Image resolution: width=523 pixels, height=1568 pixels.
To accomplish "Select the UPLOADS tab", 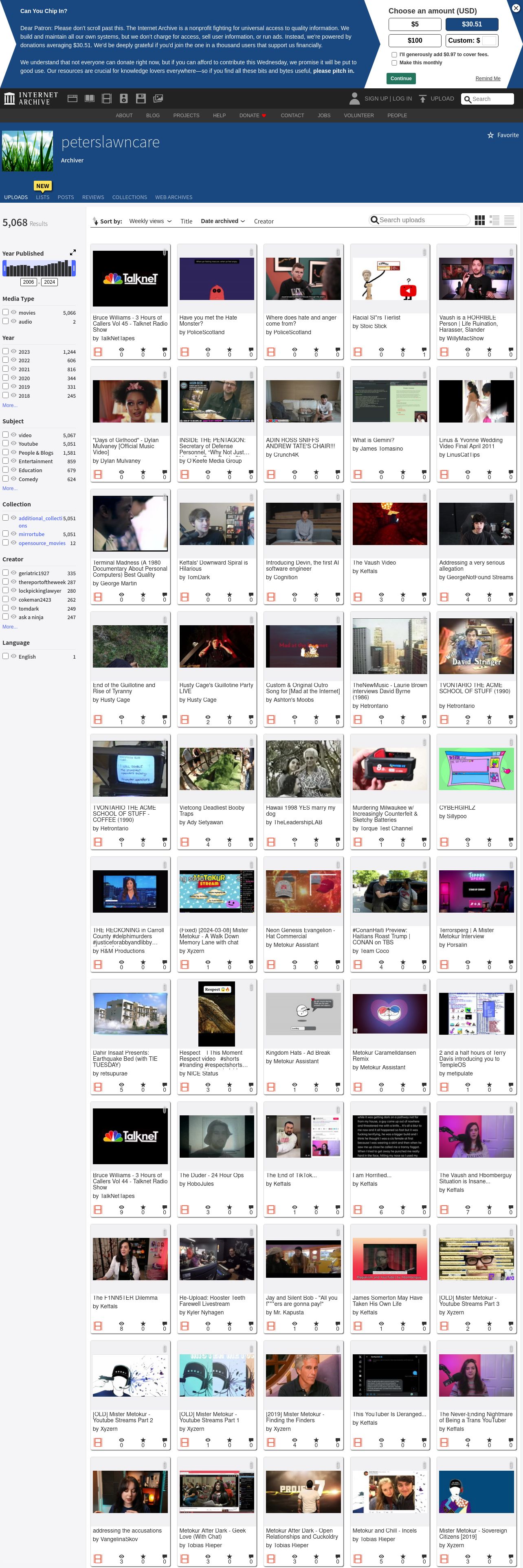I will tap(16, 197).
